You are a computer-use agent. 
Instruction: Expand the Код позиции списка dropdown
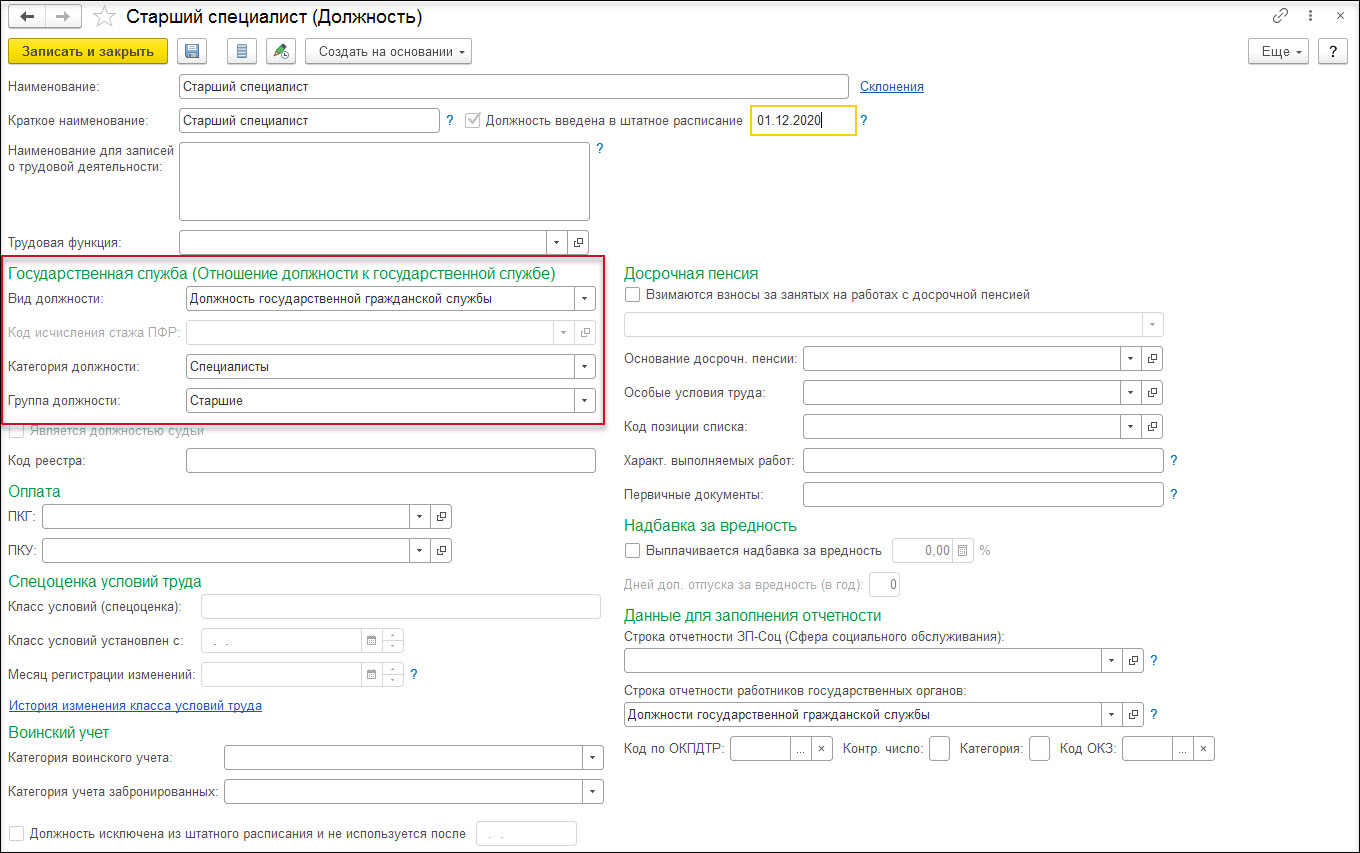point(1131,427)
